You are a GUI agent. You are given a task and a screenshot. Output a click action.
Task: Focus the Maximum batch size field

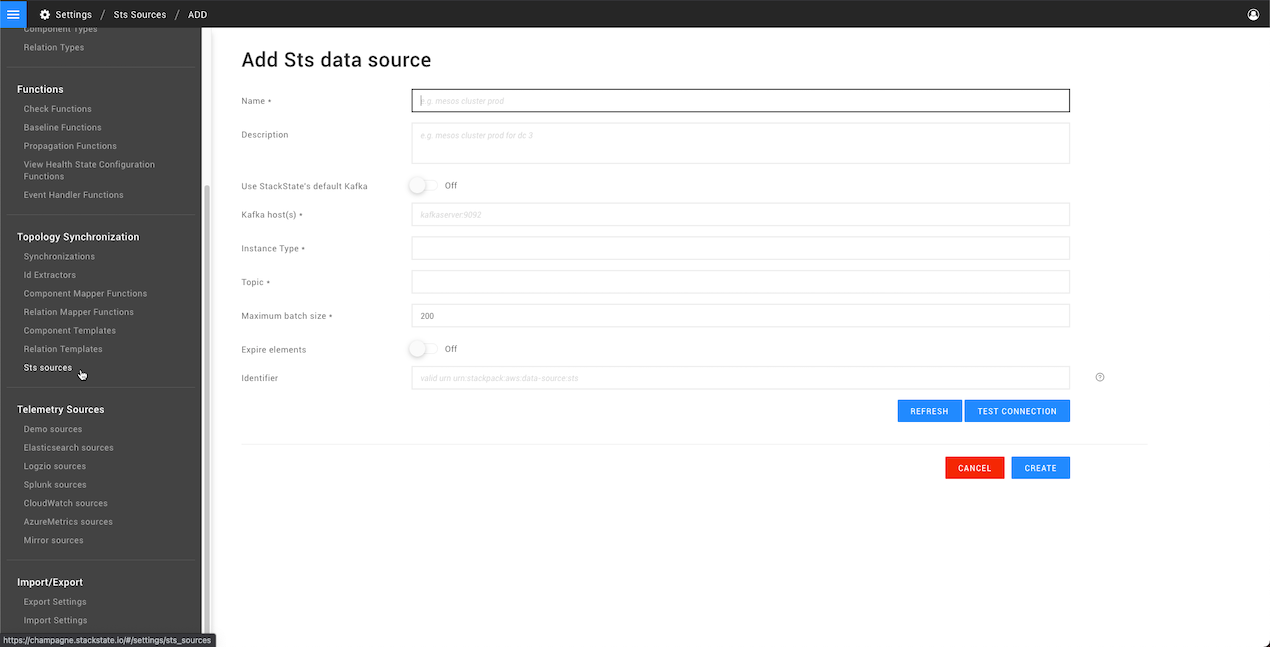tap(740, 316)
